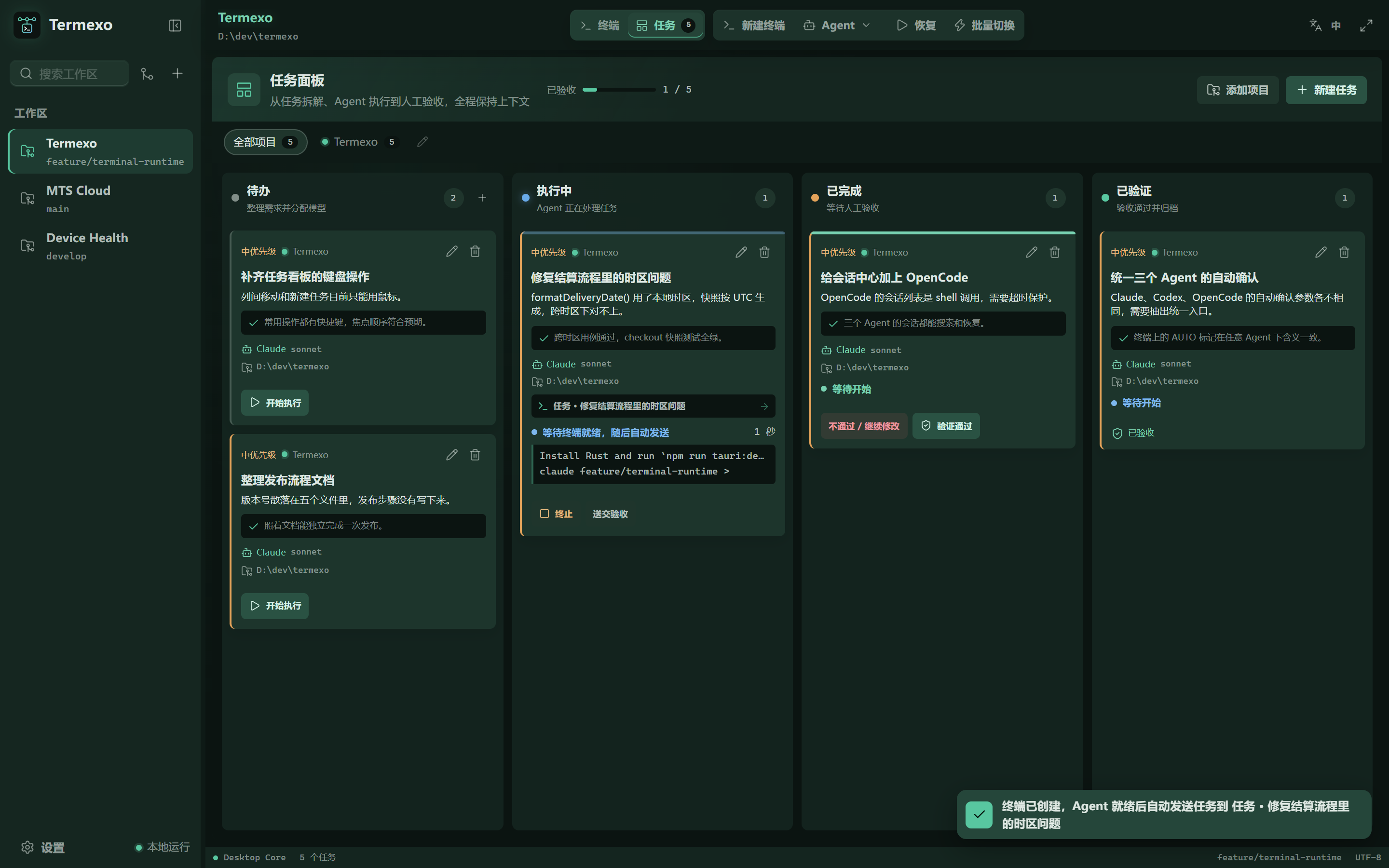Click the 添加项目 button

[x=1238, y=90]
